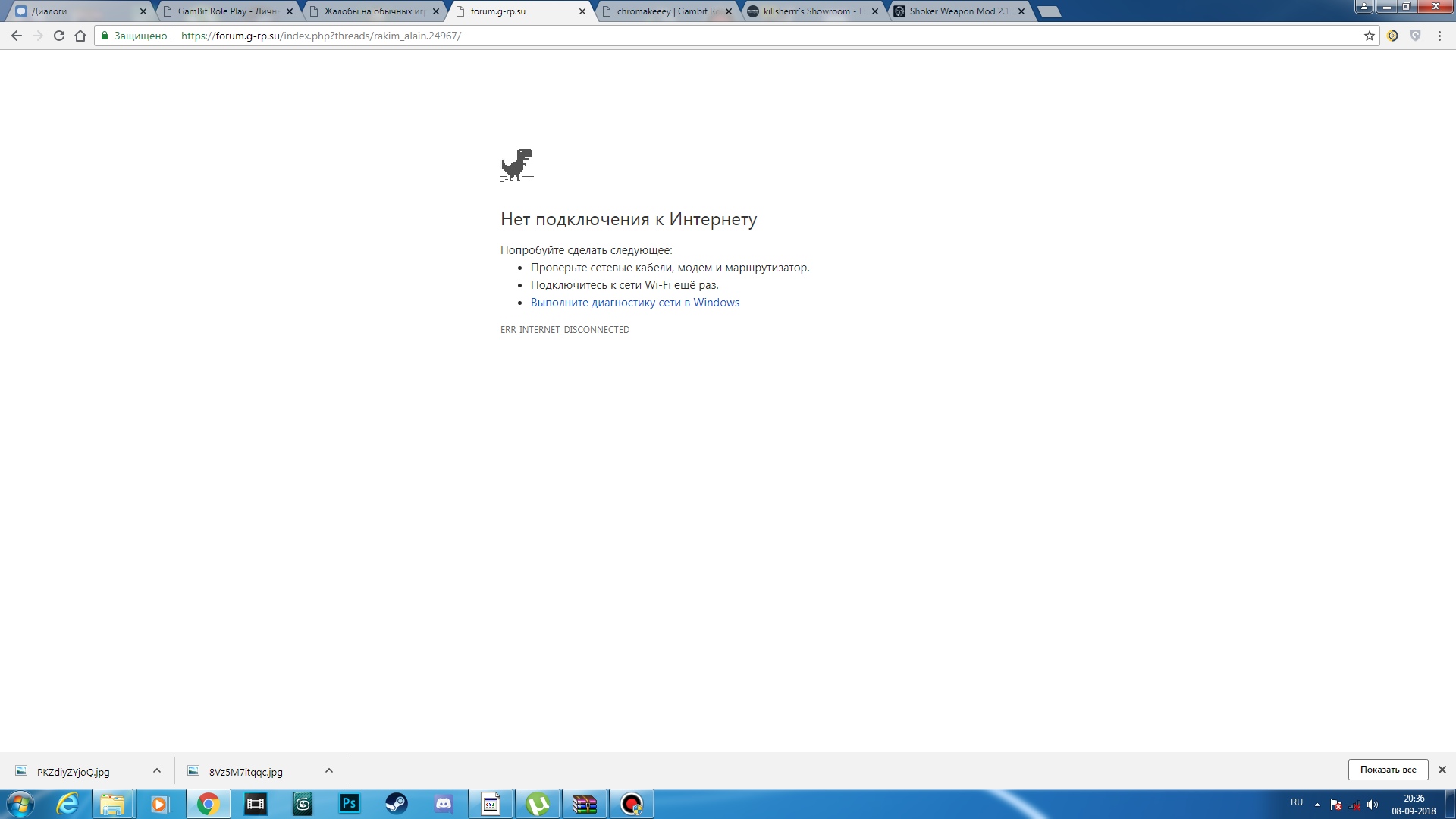Switch to the Диалоги tab

pos(76,11)
